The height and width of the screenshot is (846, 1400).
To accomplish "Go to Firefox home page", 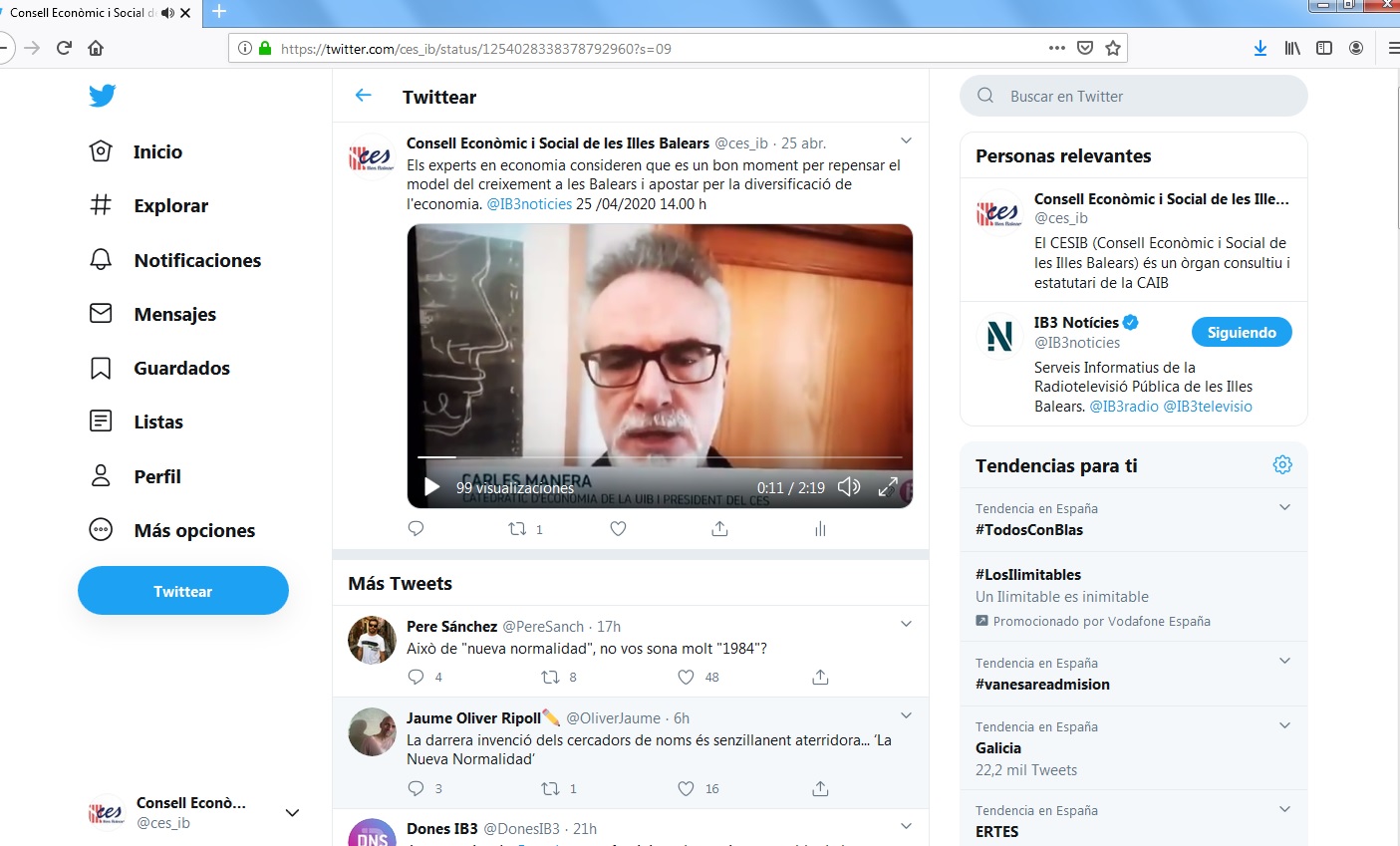I will coord(96,48).
